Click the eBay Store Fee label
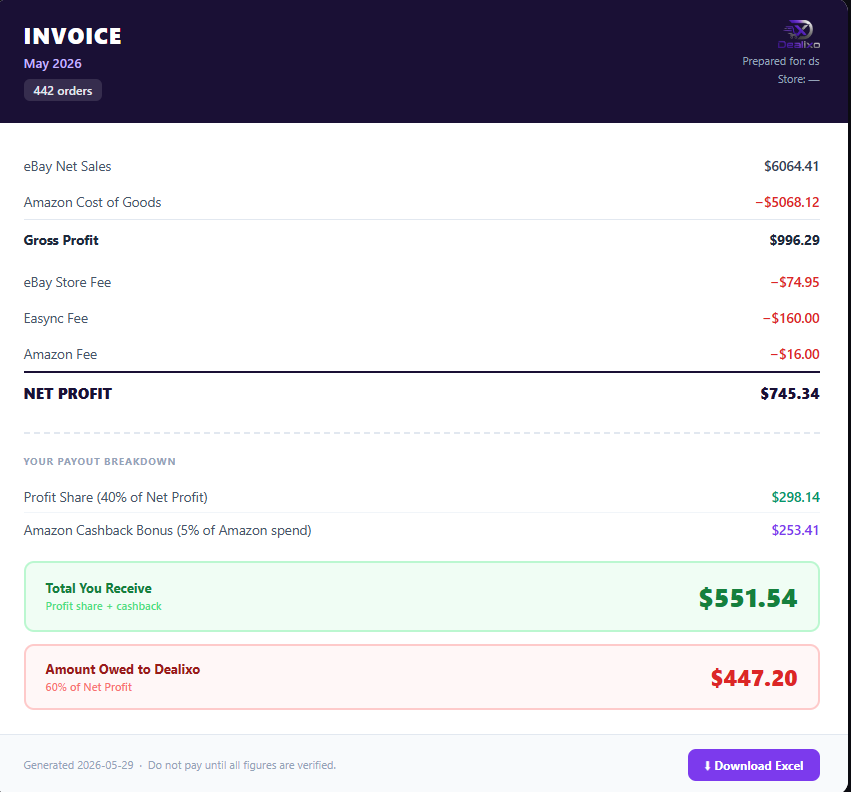Image resolution: width=851 pixels, height=792 pixels. pos(67,282)
